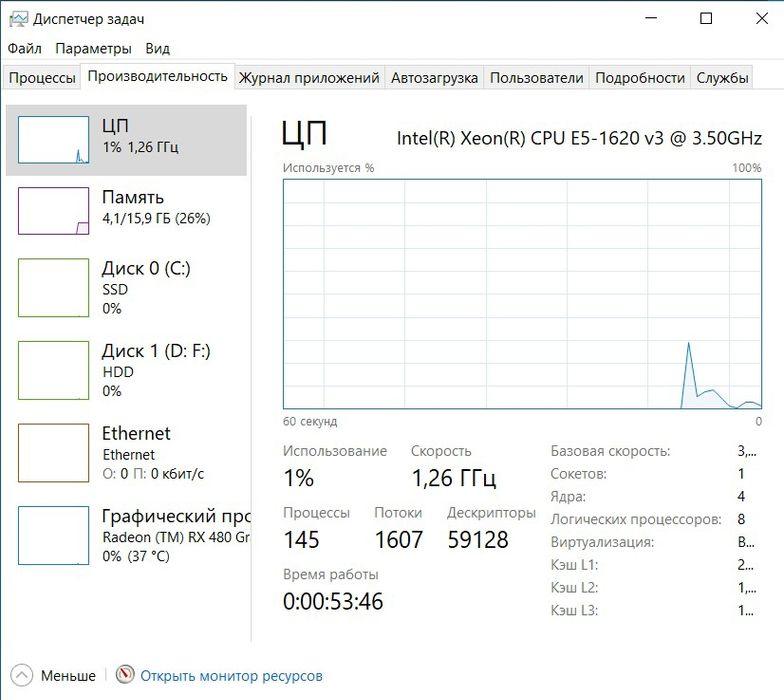Click the 1% Использование value
This screenshot has height=700, width=784.
point(298,478)
